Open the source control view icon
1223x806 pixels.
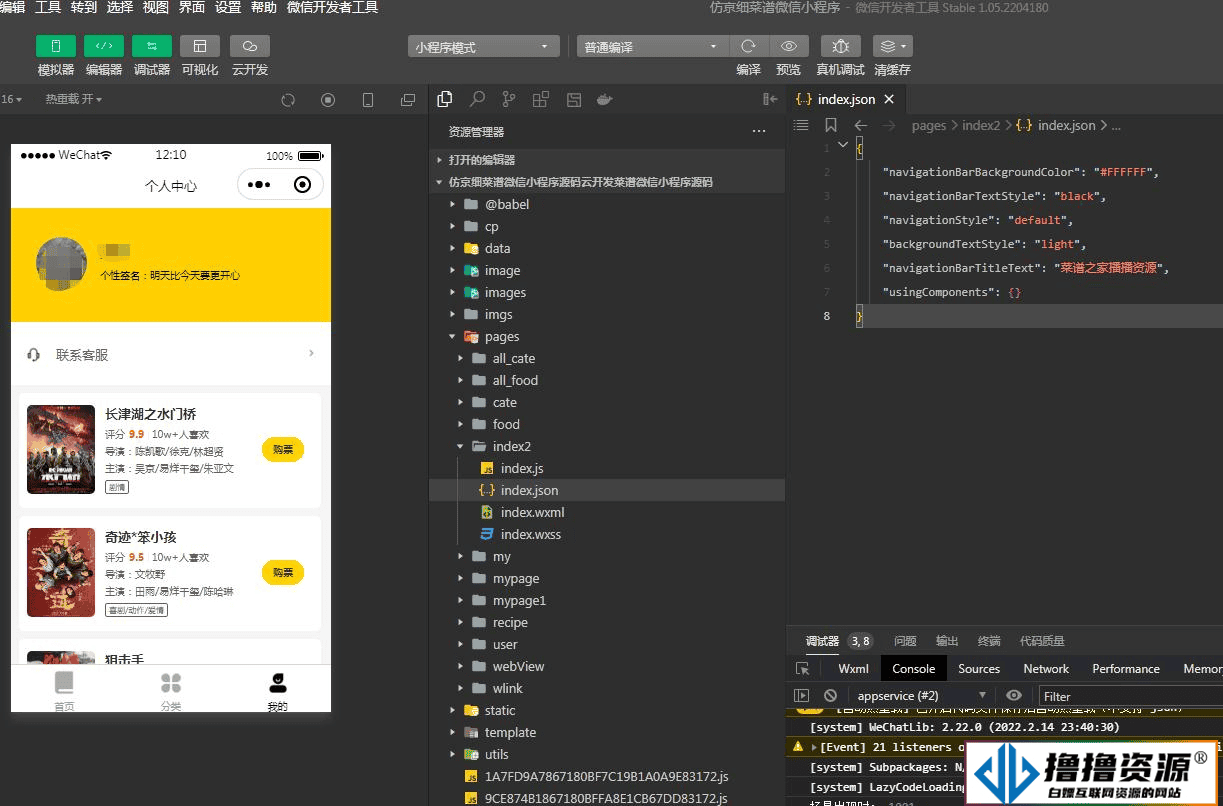tap(509, 99)
